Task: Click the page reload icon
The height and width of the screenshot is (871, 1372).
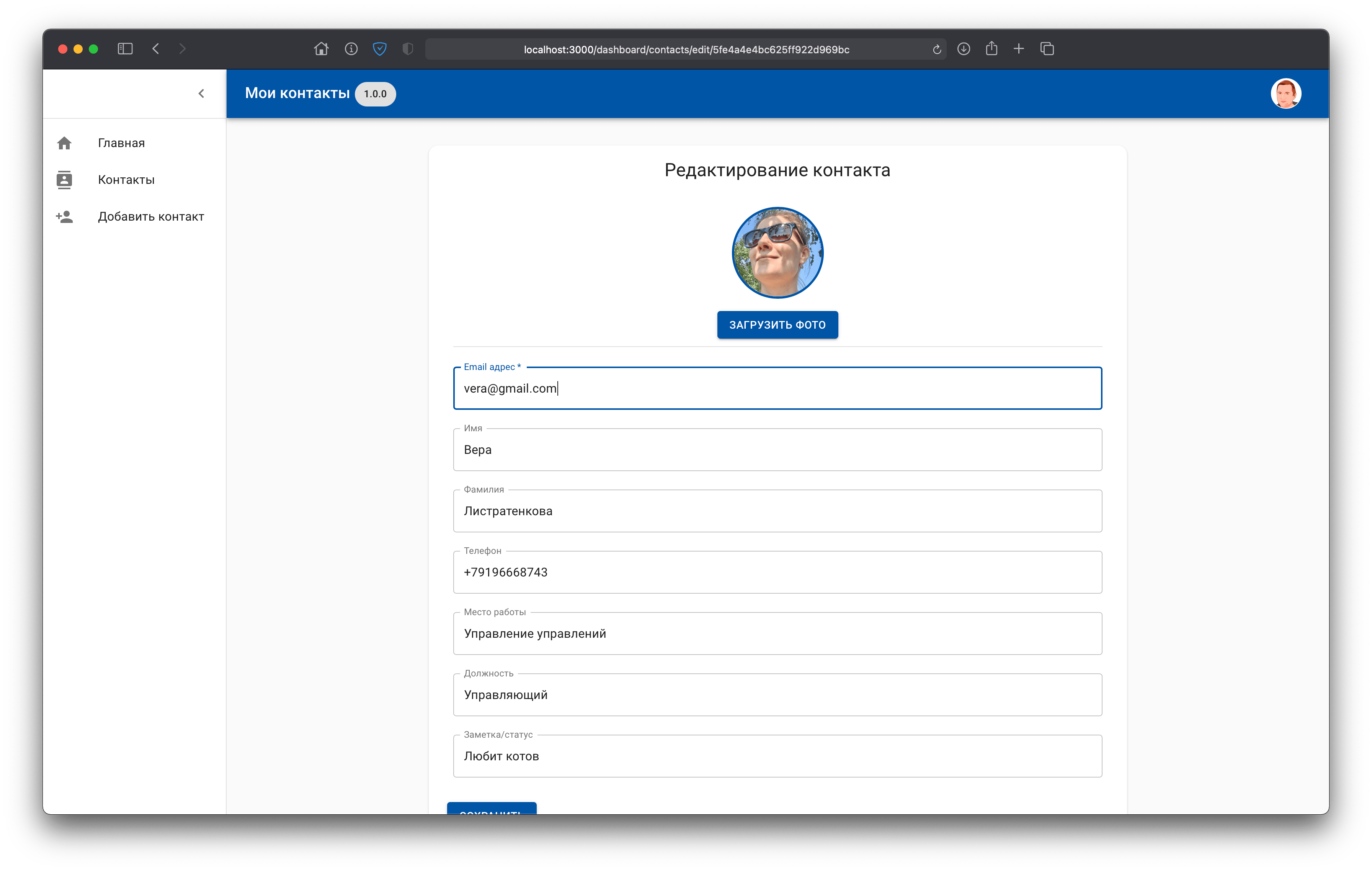Action: point(937,49)
